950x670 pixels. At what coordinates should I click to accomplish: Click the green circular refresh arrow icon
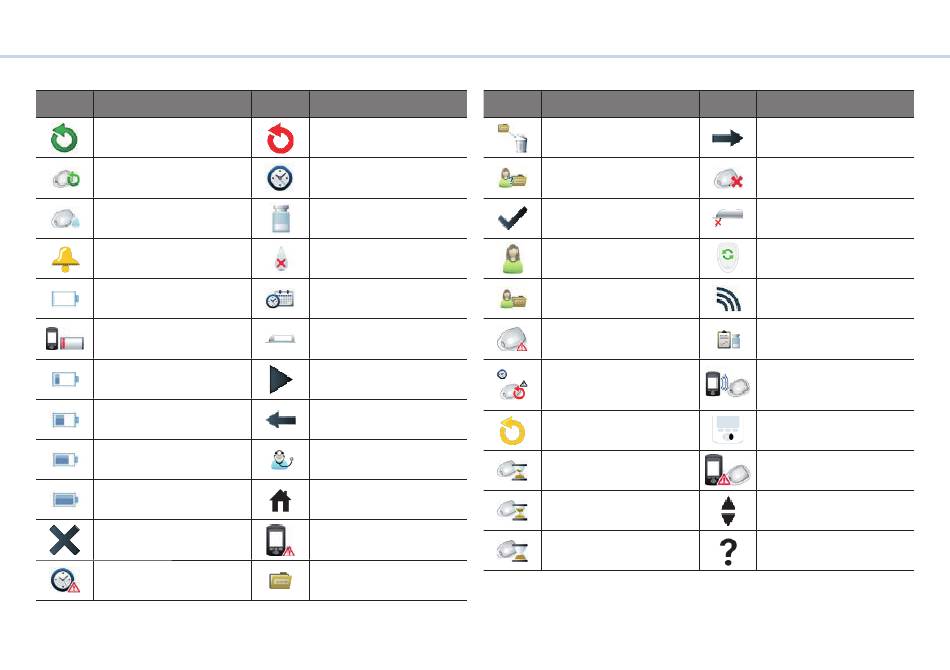(64, 138)
